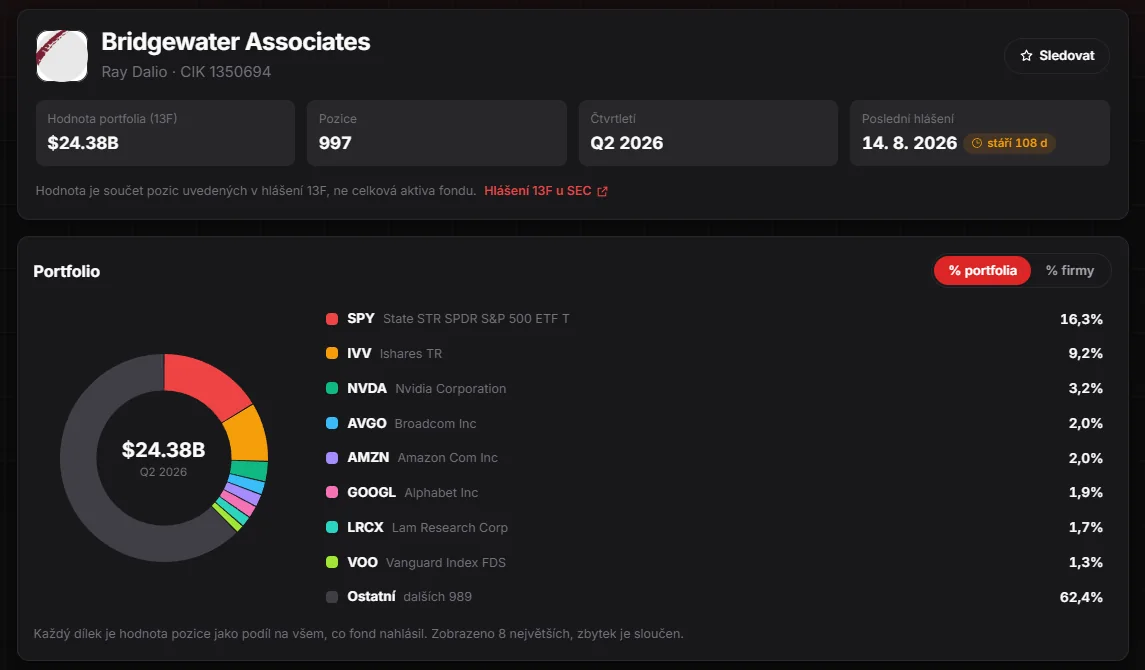Select the VOO ticker label
Screen dimensions: 1145x670
point(362,562)
